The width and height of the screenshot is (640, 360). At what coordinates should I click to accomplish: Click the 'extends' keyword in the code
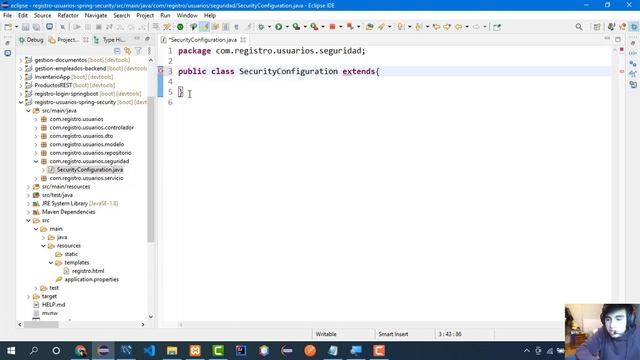pyautogui.click(x=358, y=71)
